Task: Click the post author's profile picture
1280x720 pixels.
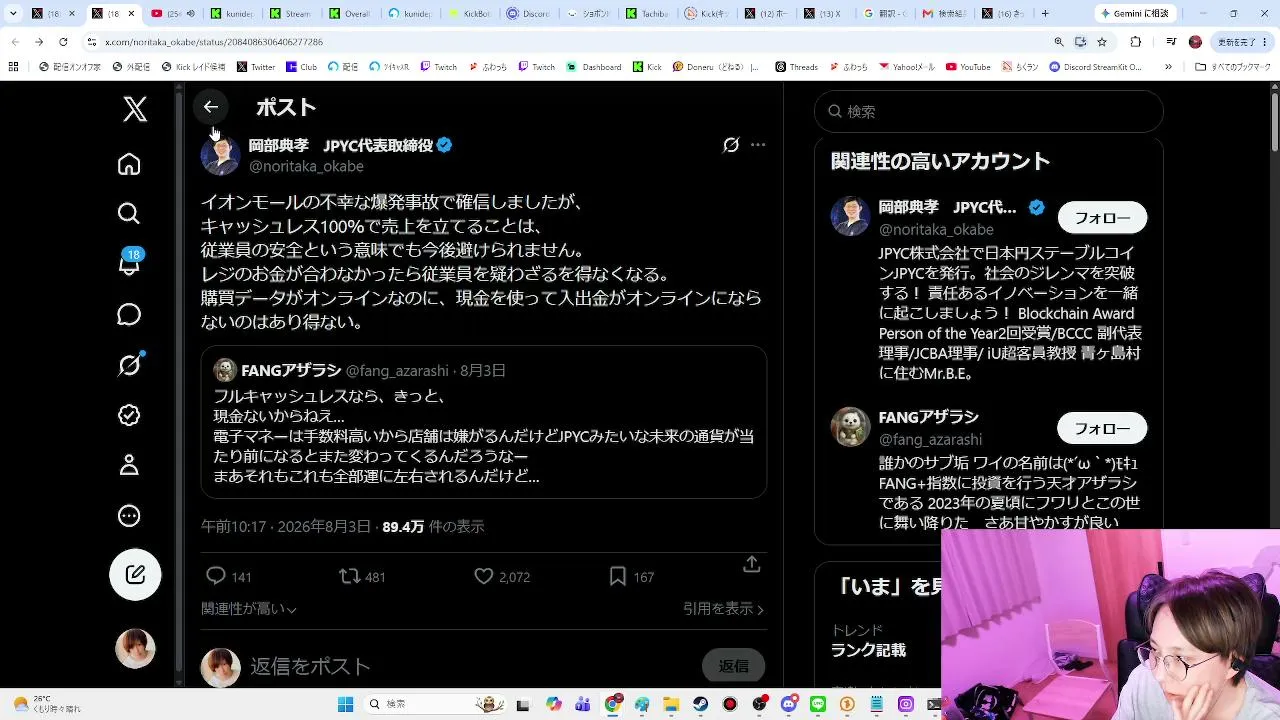Action: click(x=220, y=155)
